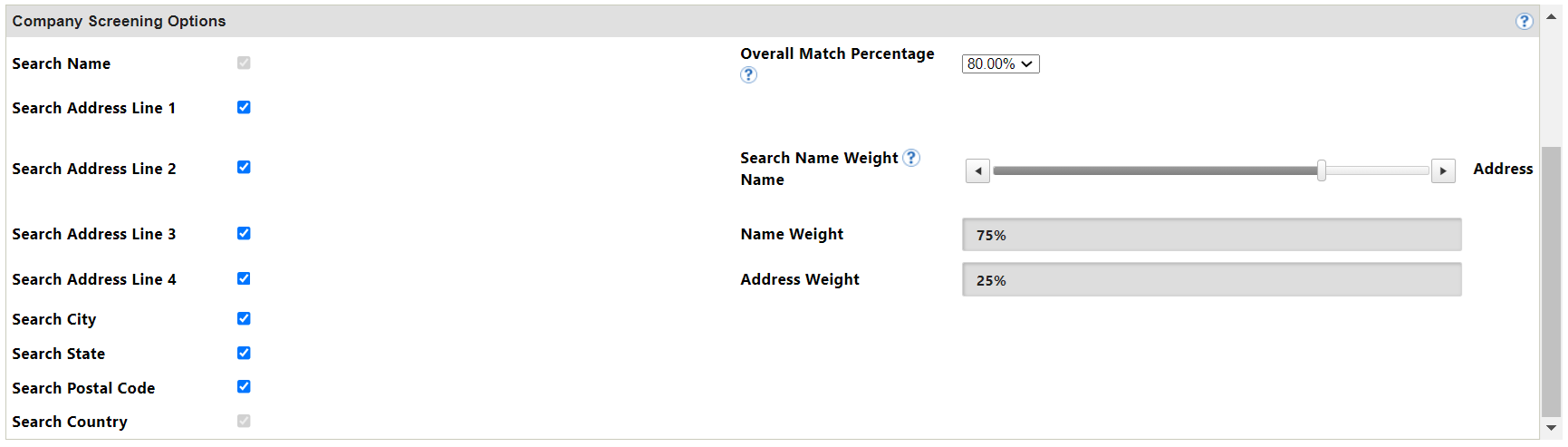
Task: Click scrollbar down arrow
Action: coord(1551,428)
